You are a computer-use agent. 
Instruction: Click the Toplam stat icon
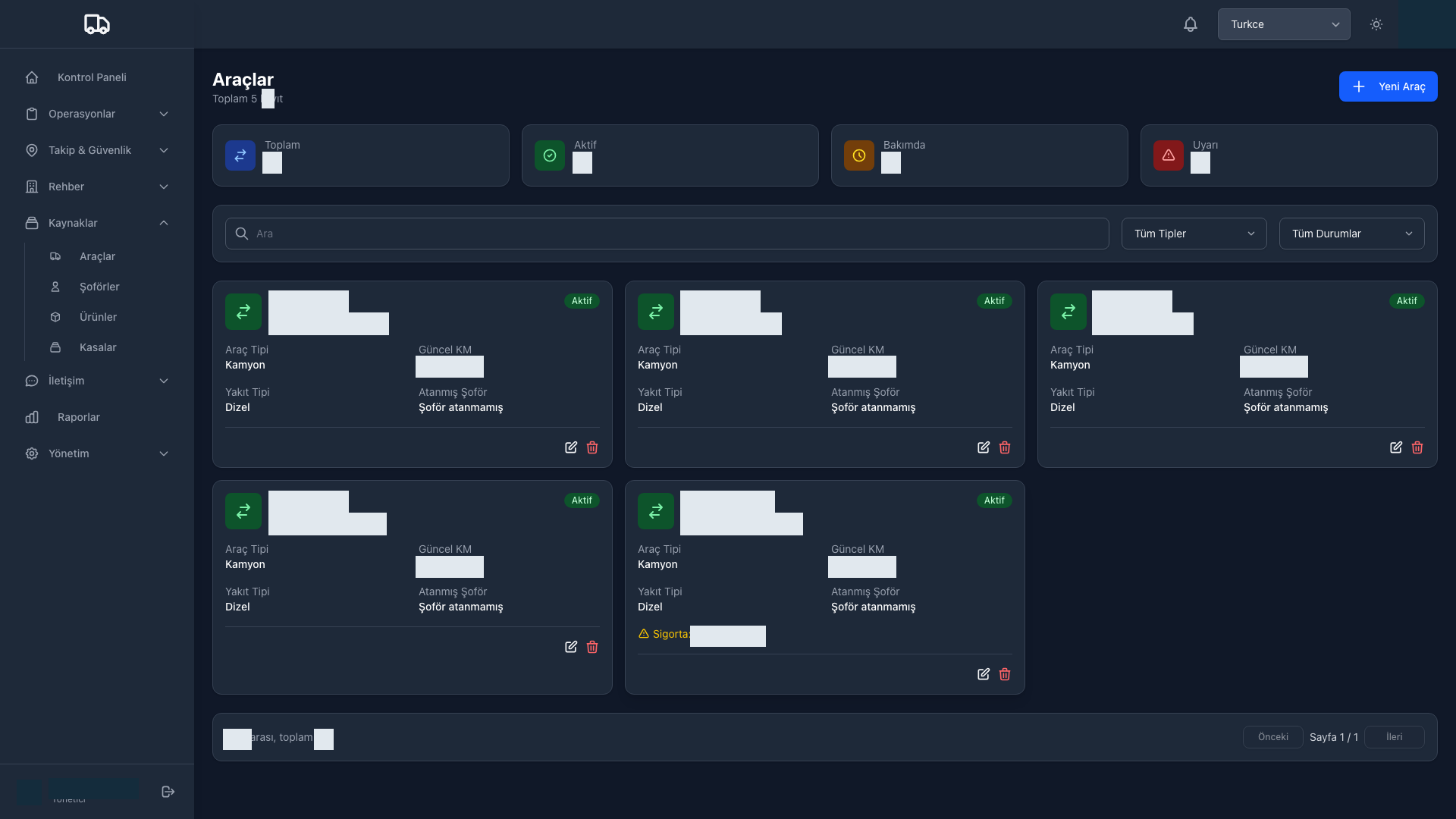[x=240, y=155]
